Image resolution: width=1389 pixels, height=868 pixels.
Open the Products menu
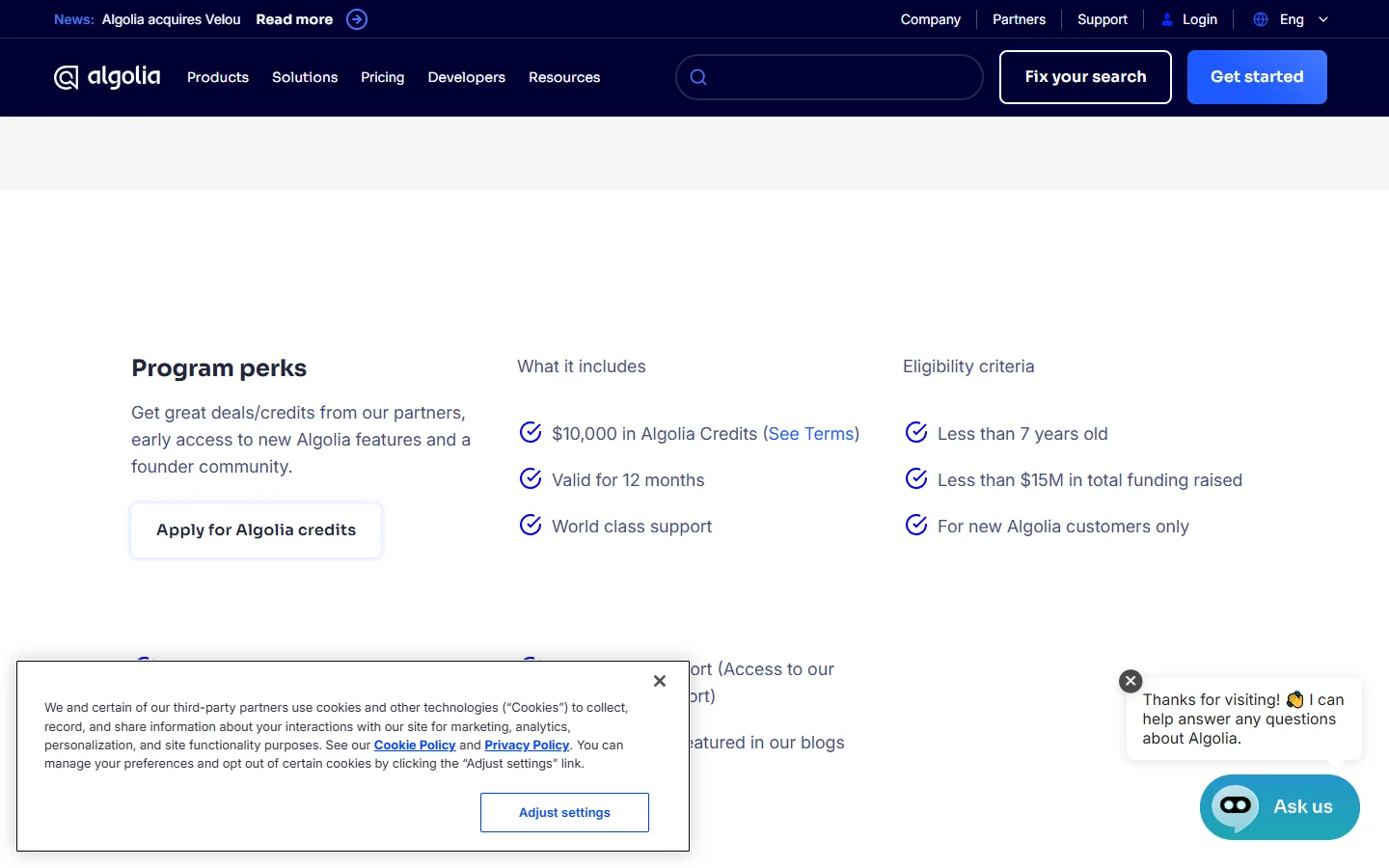[x=218, y=77]
